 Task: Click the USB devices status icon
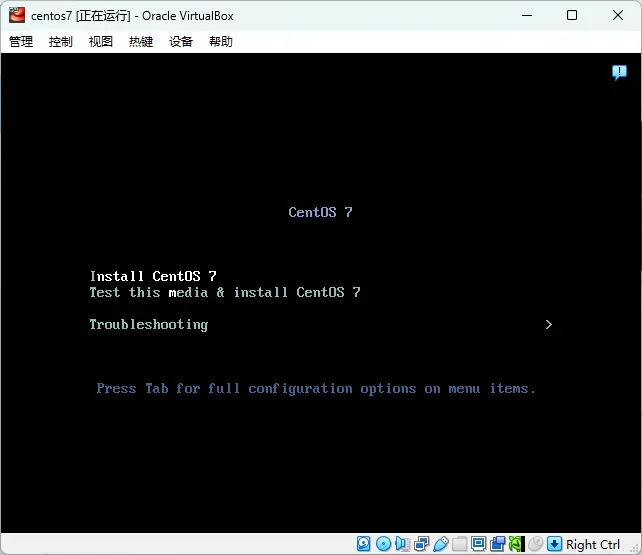click(x=441, y=544)
